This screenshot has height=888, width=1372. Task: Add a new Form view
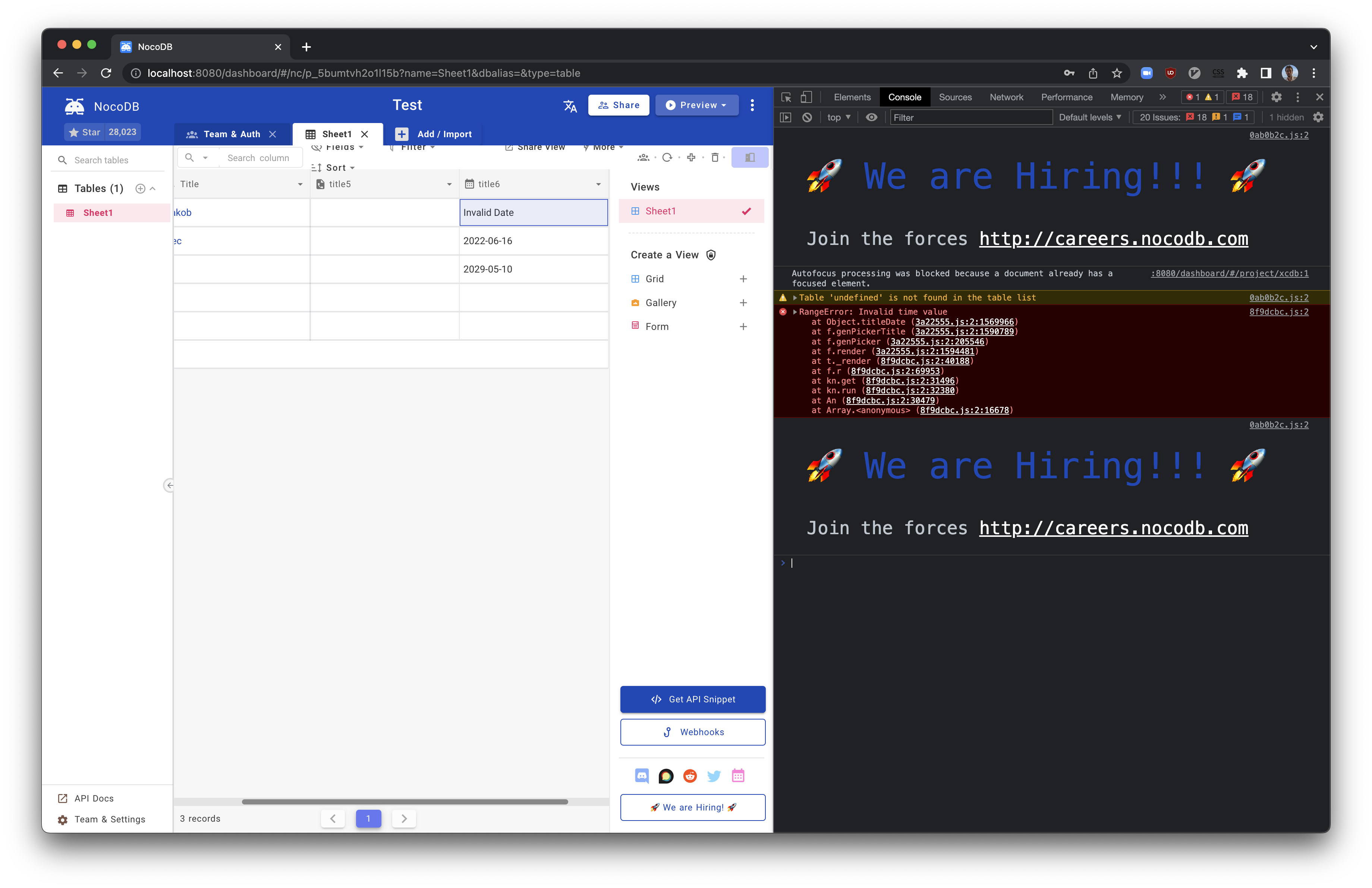743,327
